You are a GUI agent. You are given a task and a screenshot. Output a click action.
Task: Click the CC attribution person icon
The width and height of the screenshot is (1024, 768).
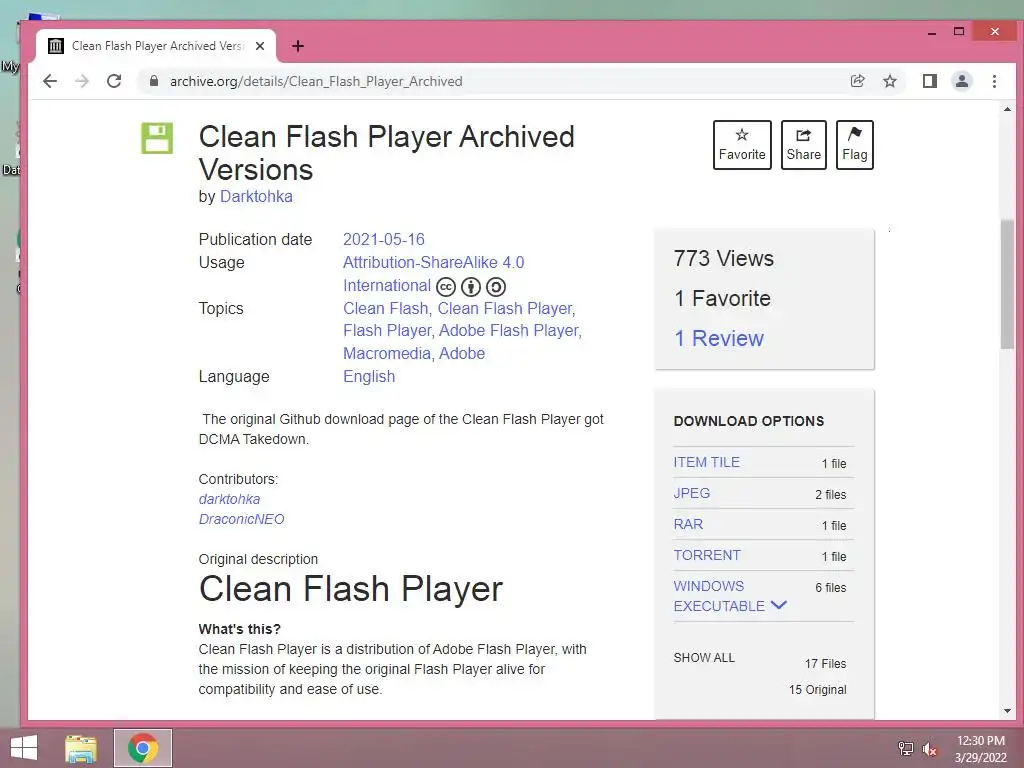point(471,287)
